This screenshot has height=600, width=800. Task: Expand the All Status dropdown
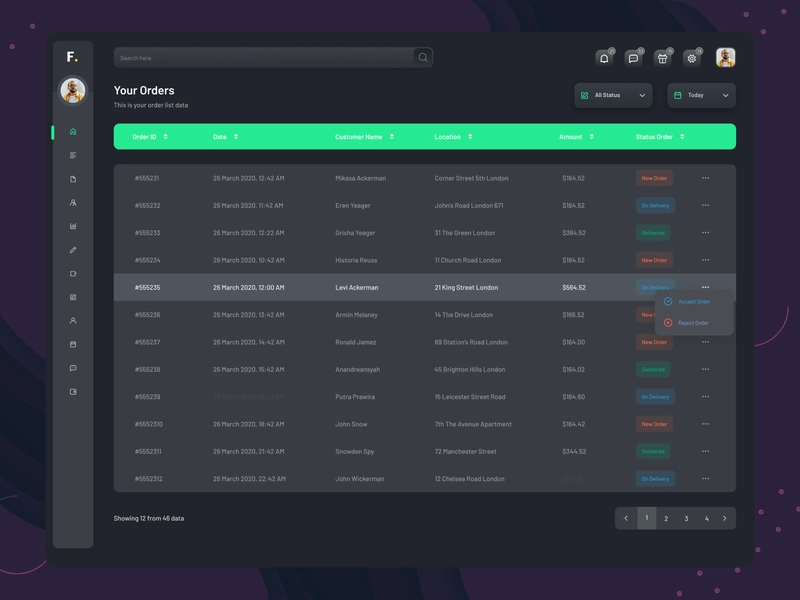tap(613, 95)
